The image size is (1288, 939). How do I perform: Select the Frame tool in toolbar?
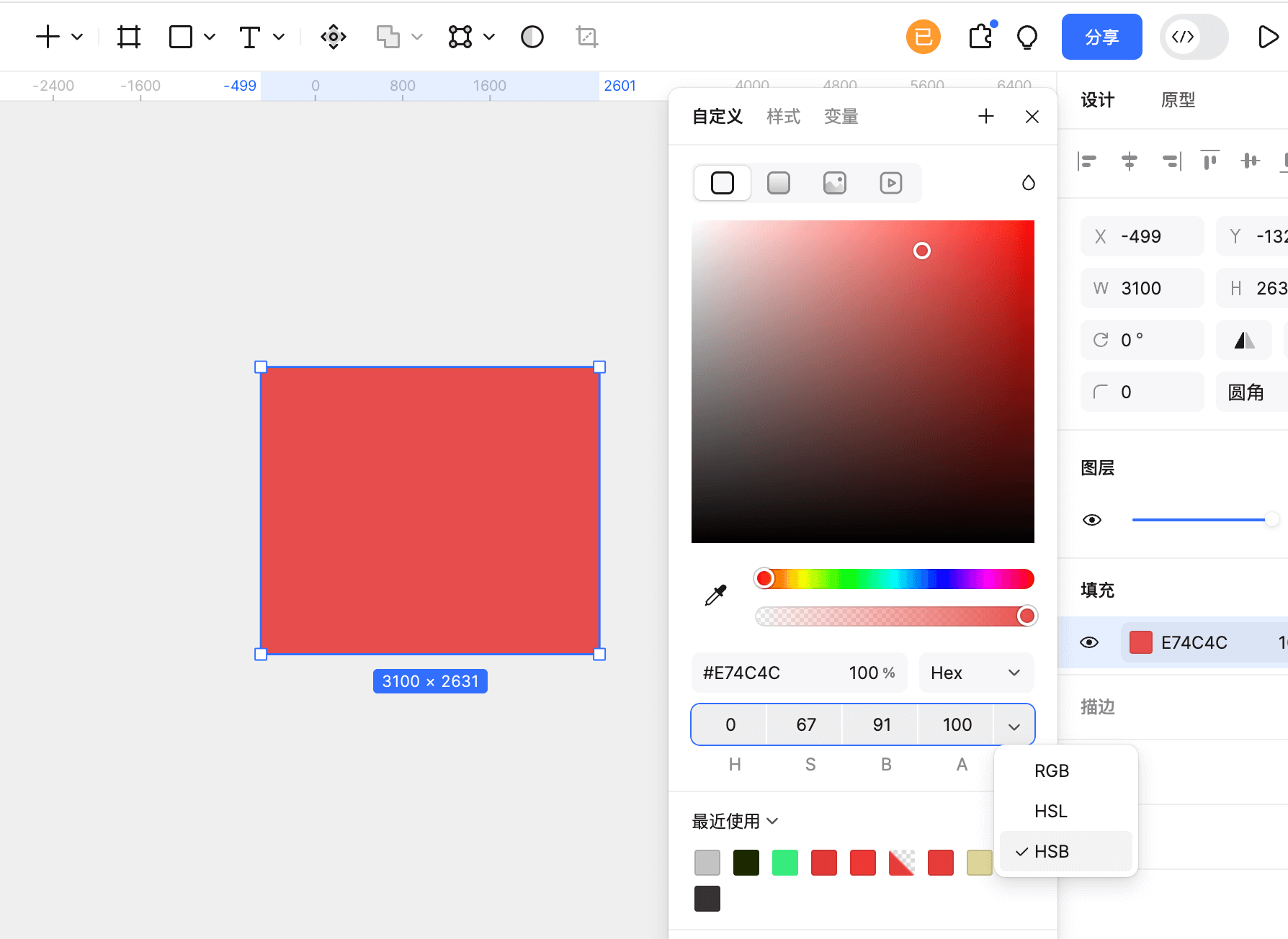coord(128,37)
